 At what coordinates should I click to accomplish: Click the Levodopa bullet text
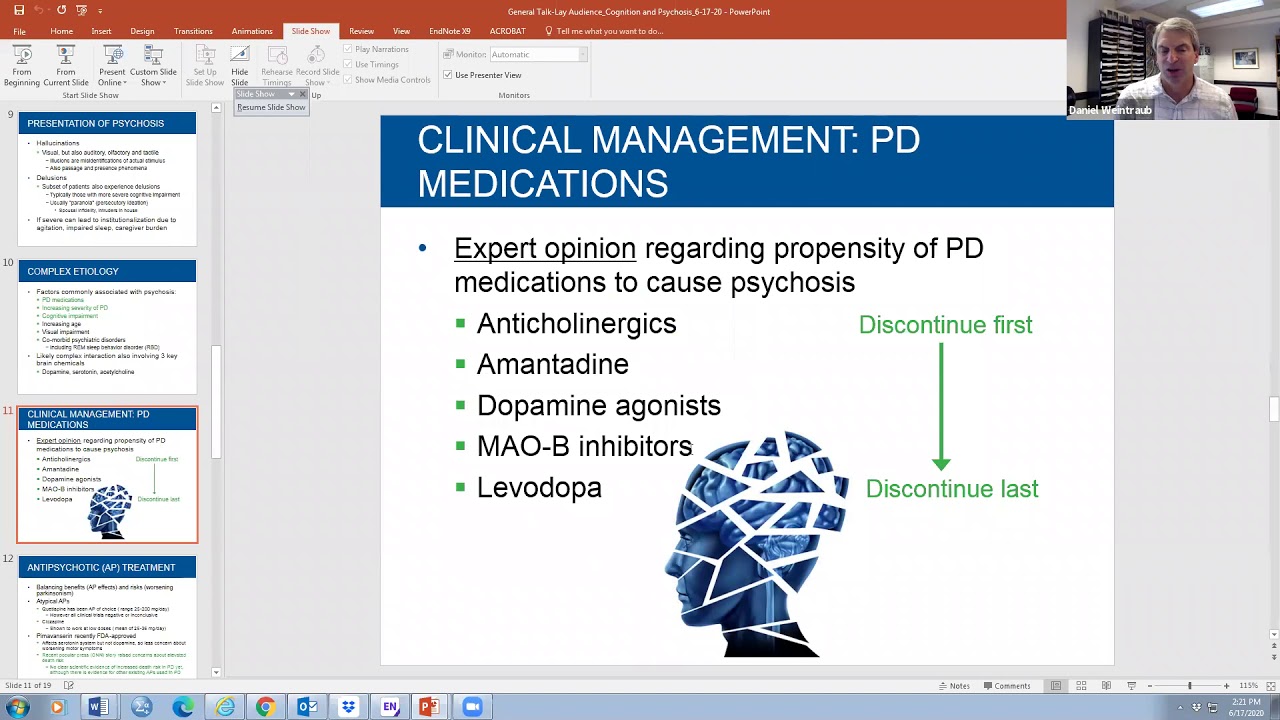tap(539, 488)
